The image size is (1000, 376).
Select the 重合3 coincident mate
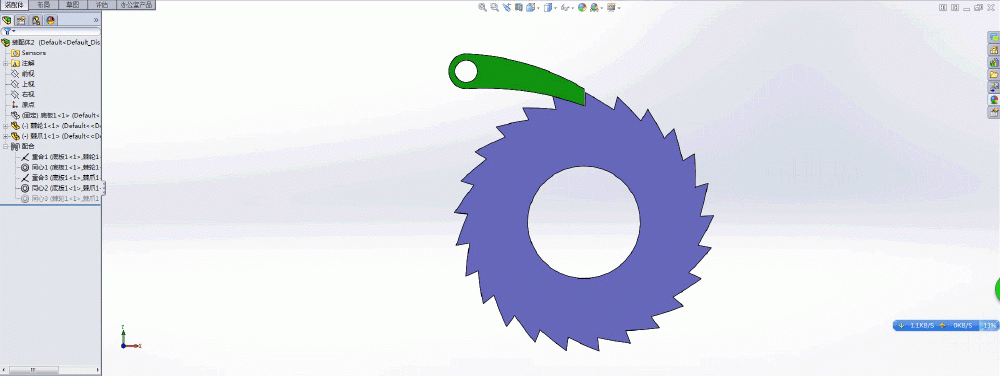click(61, 177)
